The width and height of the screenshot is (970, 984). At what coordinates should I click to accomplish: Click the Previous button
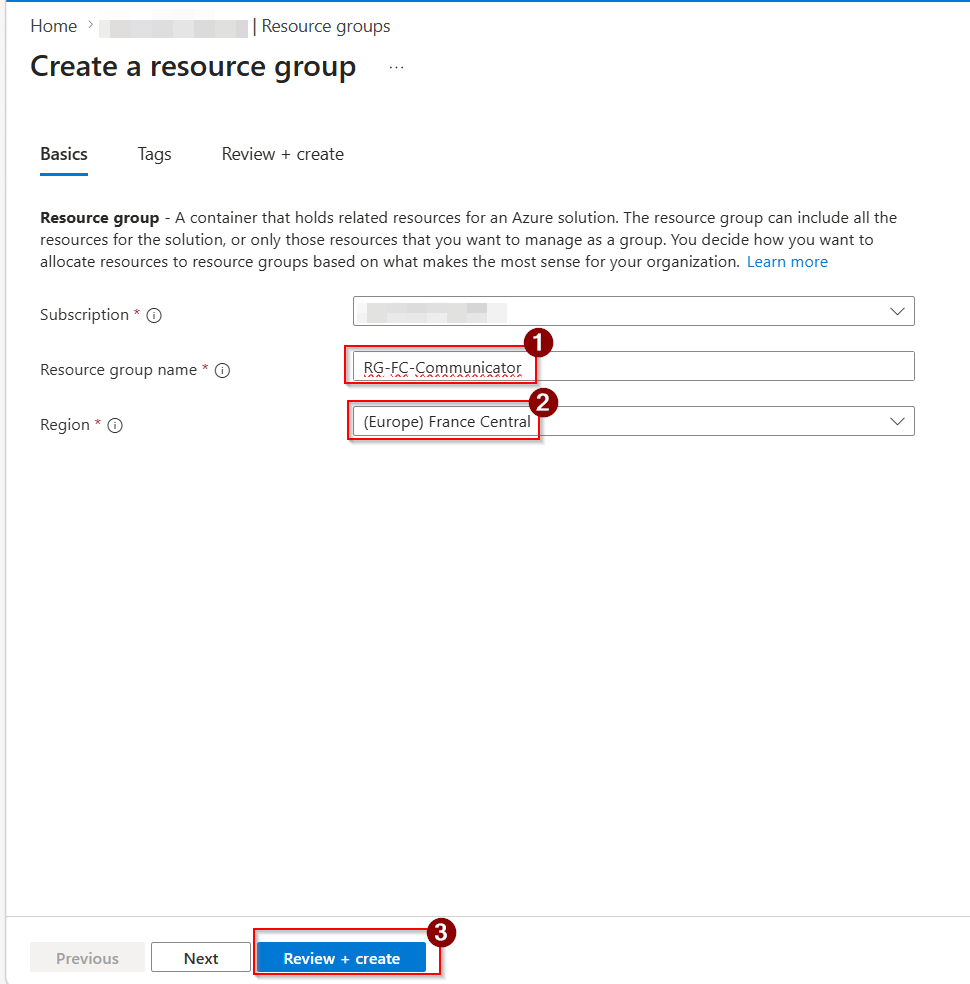coord(87,958)
